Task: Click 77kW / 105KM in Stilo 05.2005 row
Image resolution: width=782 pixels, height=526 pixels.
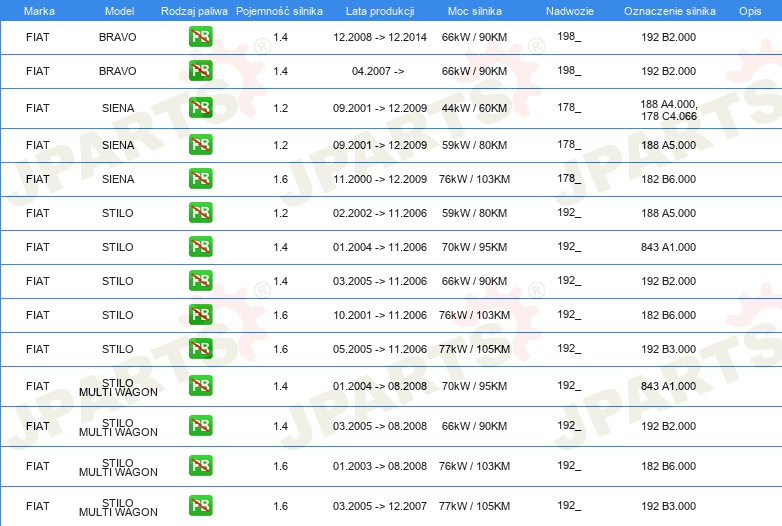Action: coord(474,349)
